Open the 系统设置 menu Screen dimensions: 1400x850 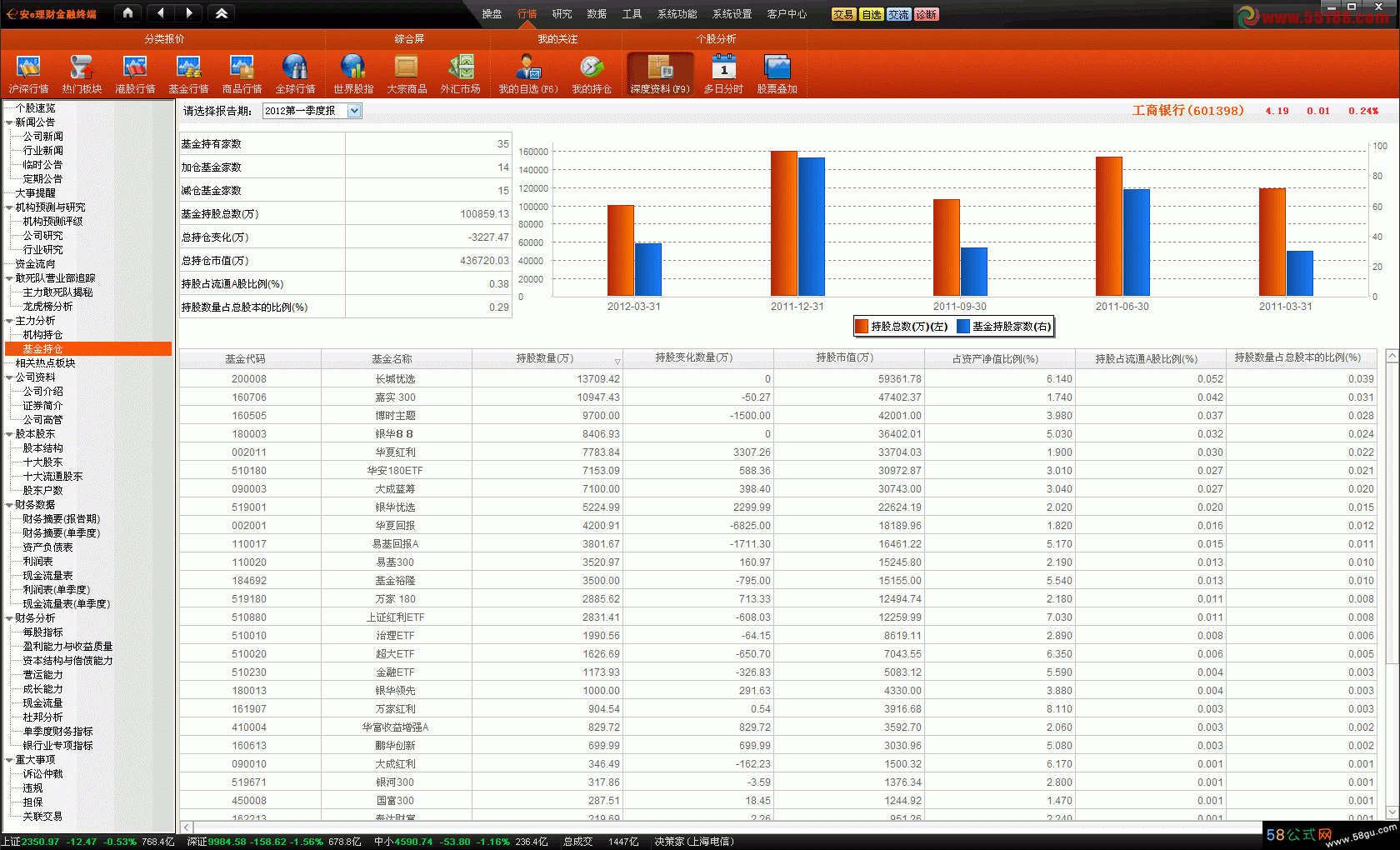coord(732,14)
